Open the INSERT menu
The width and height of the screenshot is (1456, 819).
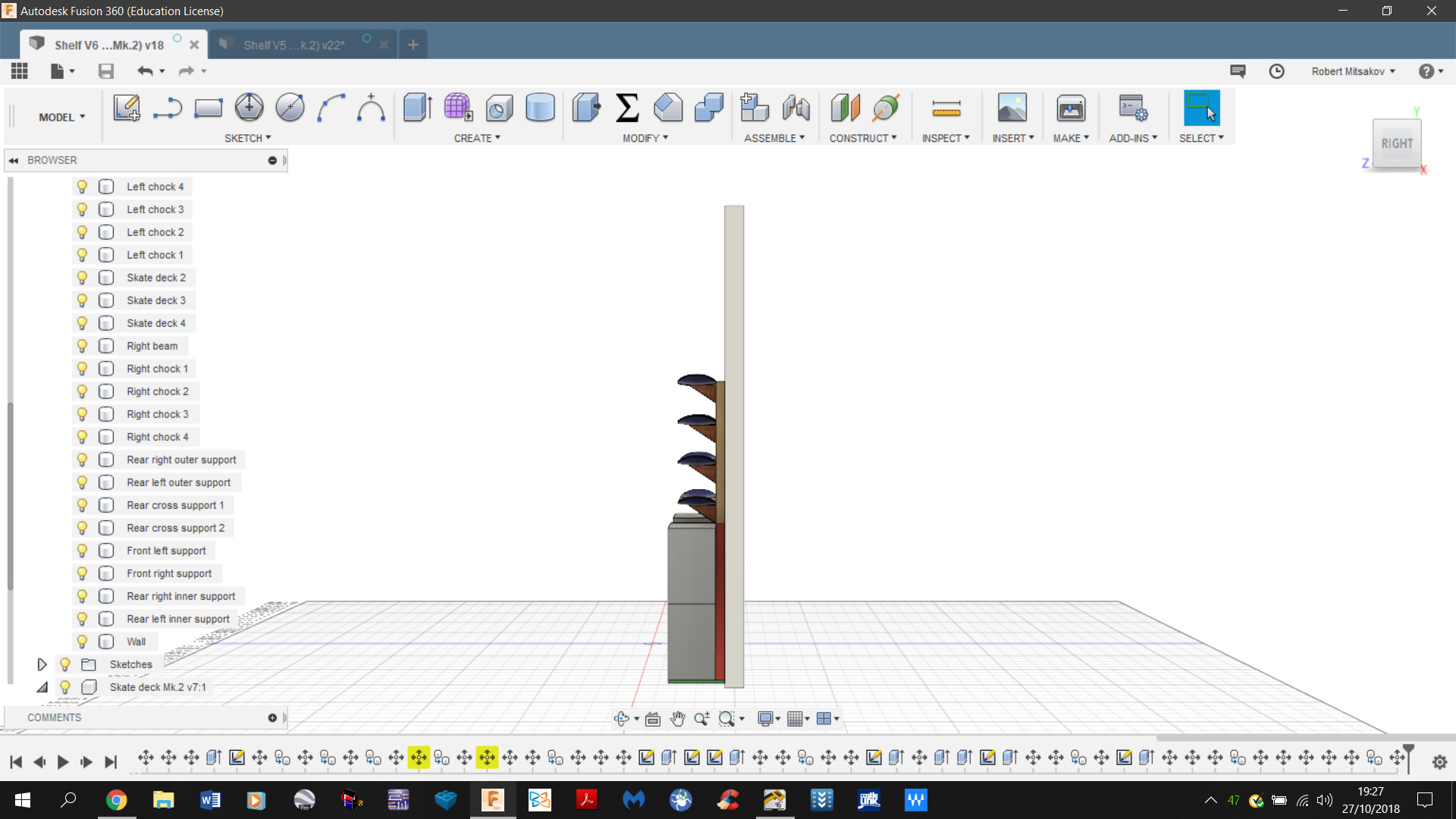point(1013,138)
